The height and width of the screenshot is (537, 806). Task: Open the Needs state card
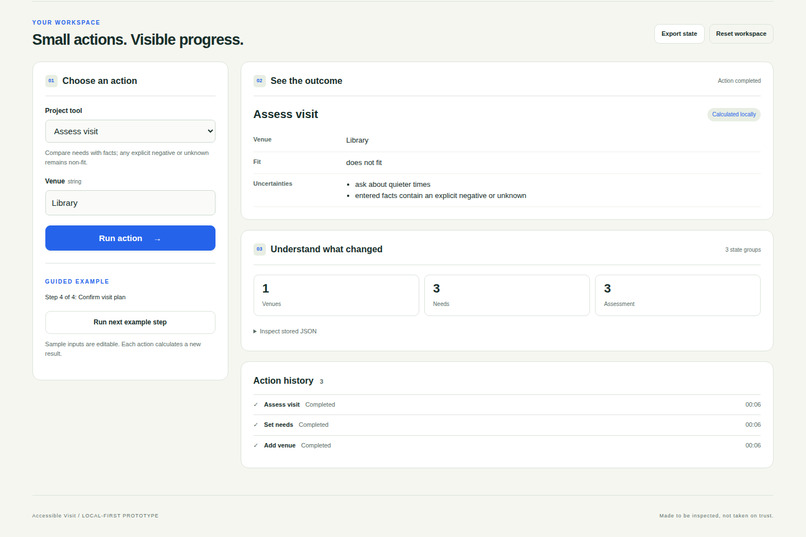tap(507, 295)
